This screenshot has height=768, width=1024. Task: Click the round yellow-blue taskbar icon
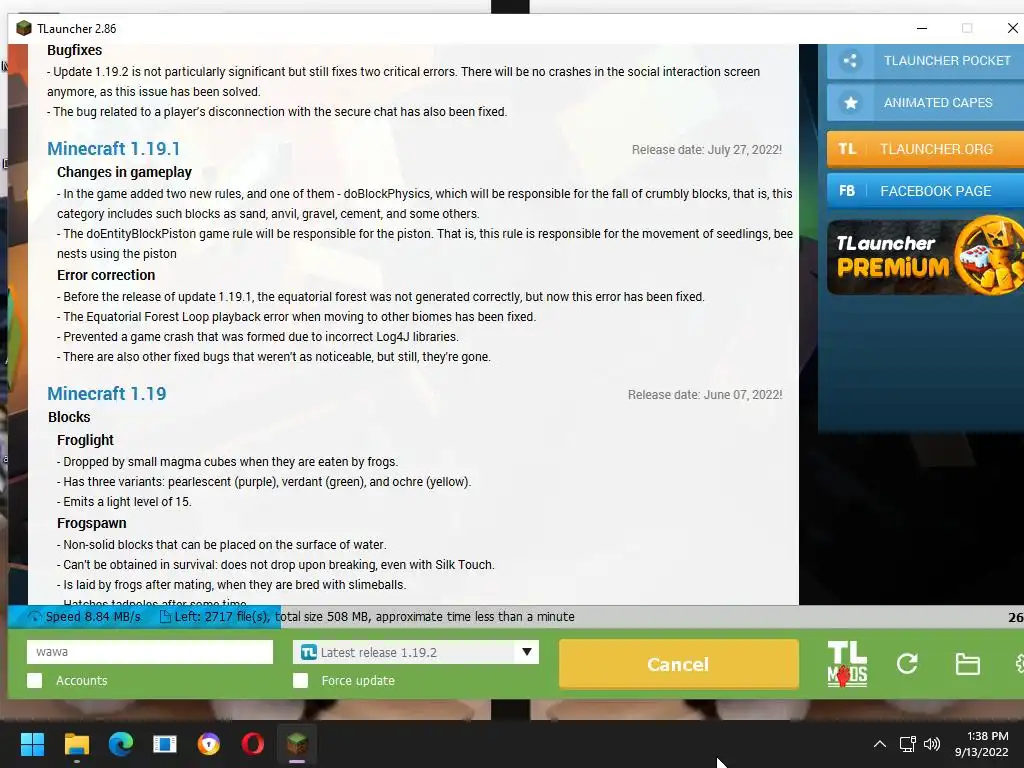209,744
